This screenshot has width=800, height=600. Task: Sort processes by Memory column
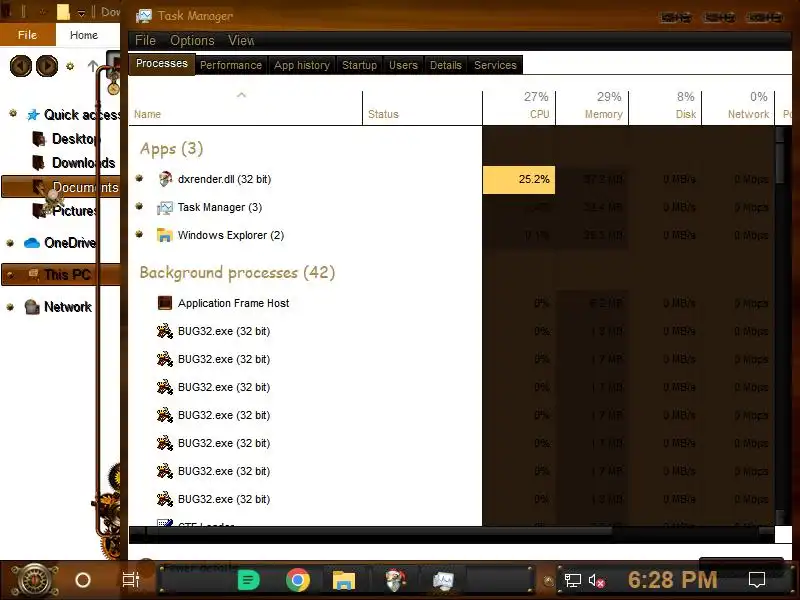click(592, 108)
